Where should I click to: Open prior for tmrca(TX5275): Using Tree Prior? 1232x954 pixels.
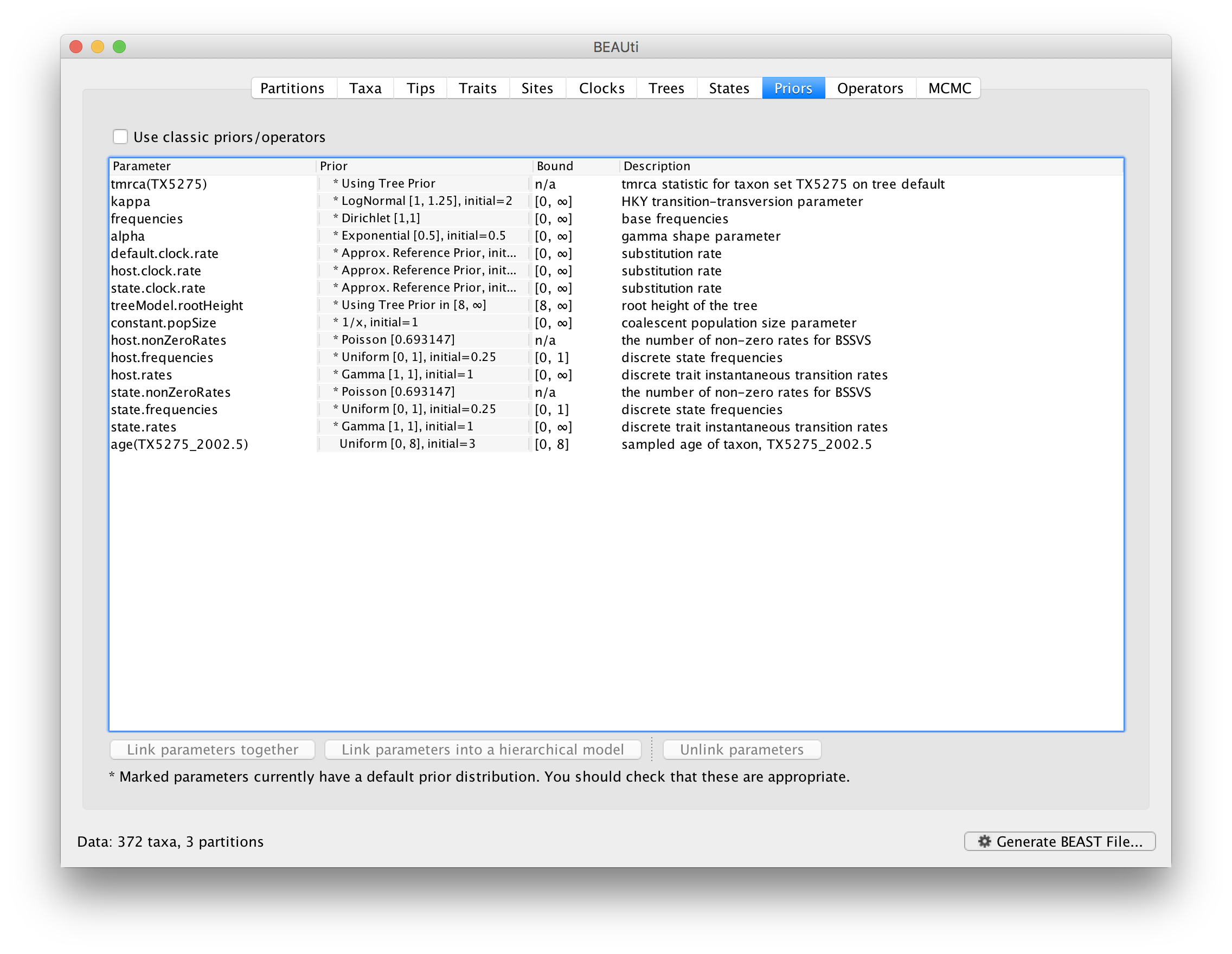424,183
